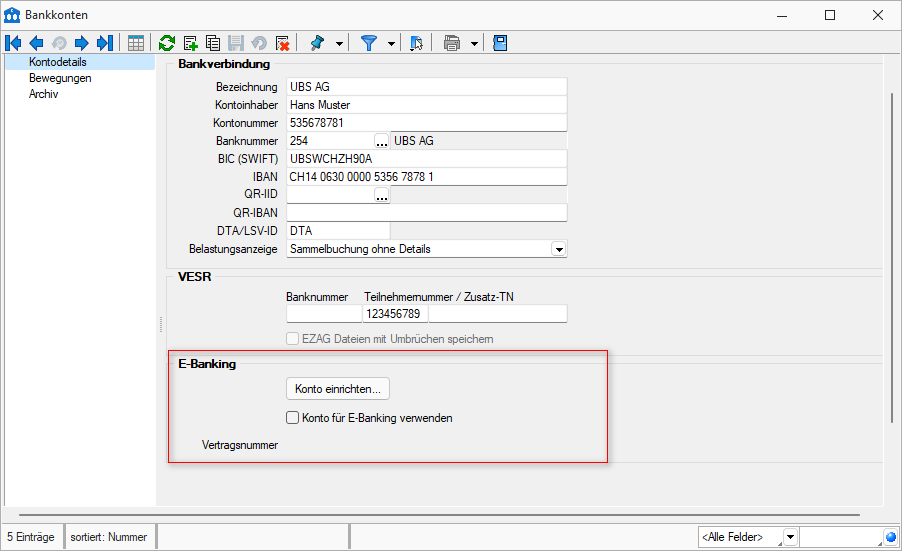Image resolution: width=902 pixels, height=551 pixels.
Task: Maximize the Bankkonten window
Action: click(830, 15)
